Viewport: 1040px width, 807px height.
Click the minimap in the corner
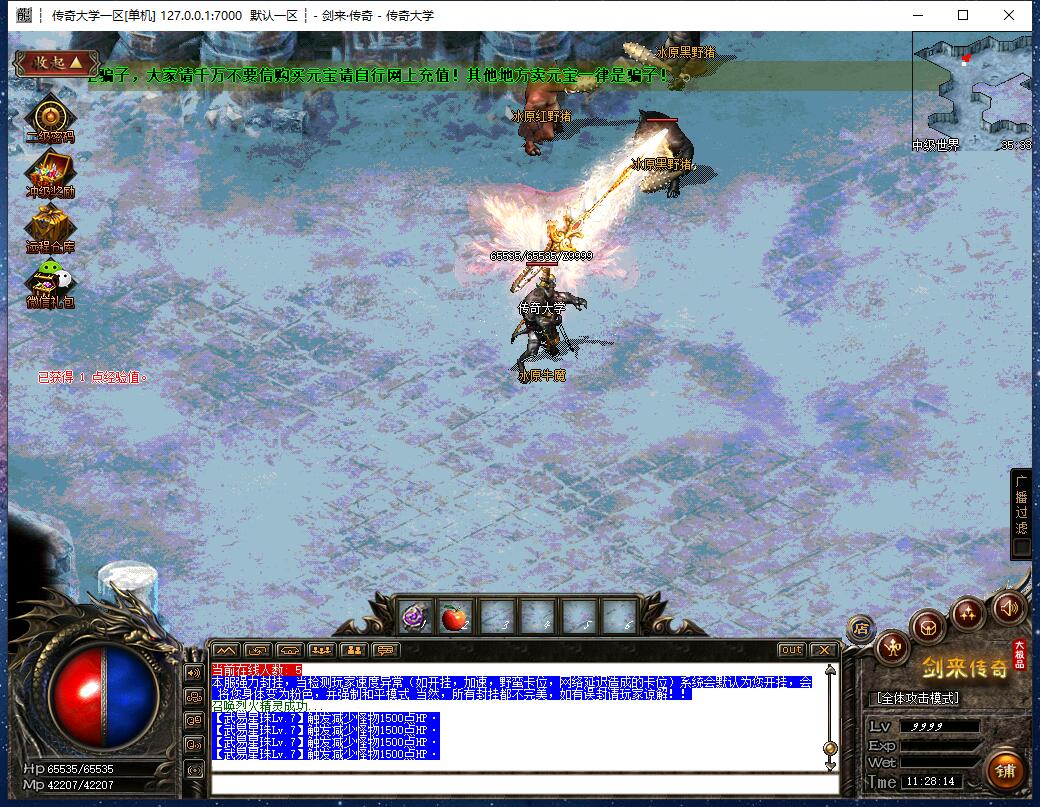[x=972, y=92]
